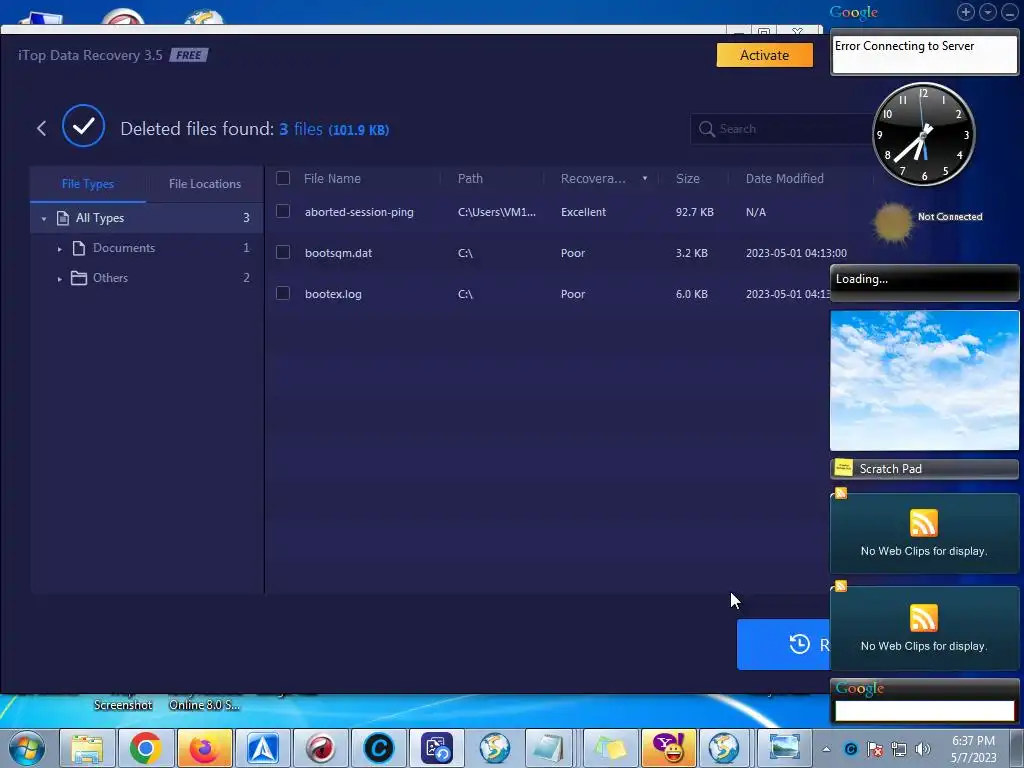Click the first Web Clips RSS icon
1024x768 pixels.
(923, 523)
